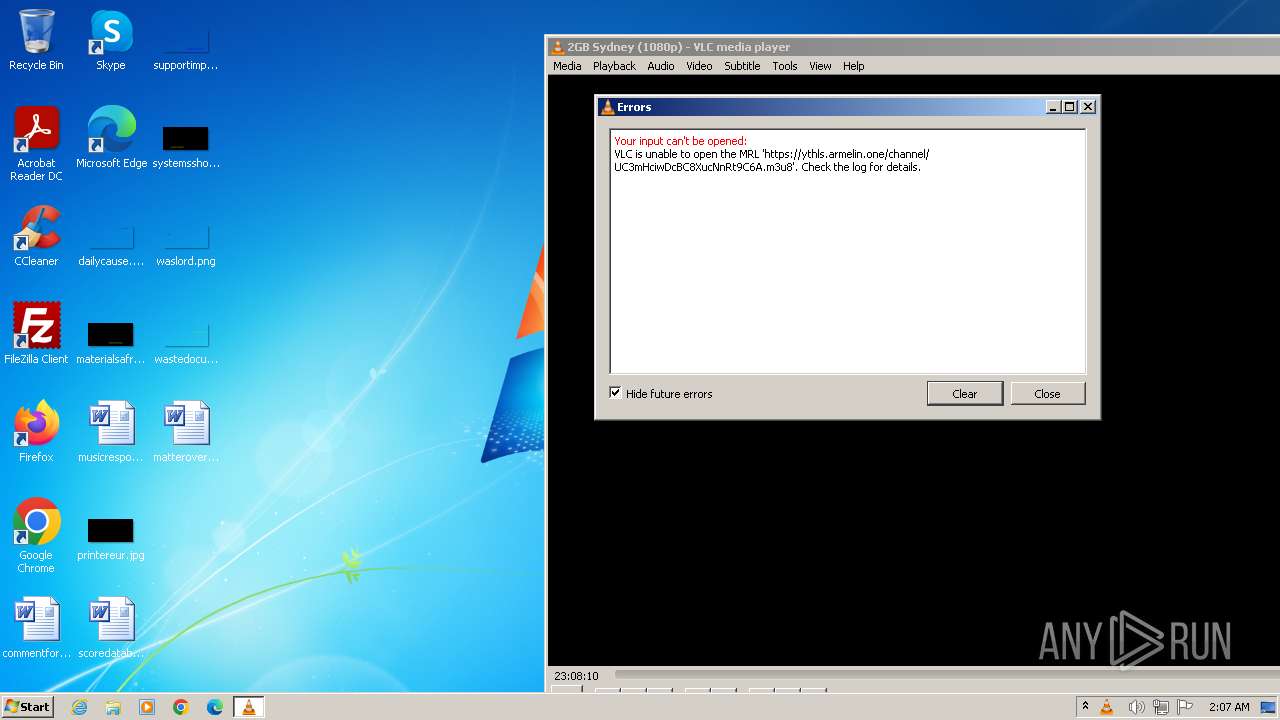This screenshot has height=720, width=1280.
Task: Show hidden tray icons arrow
Action: coord(1085,707)
